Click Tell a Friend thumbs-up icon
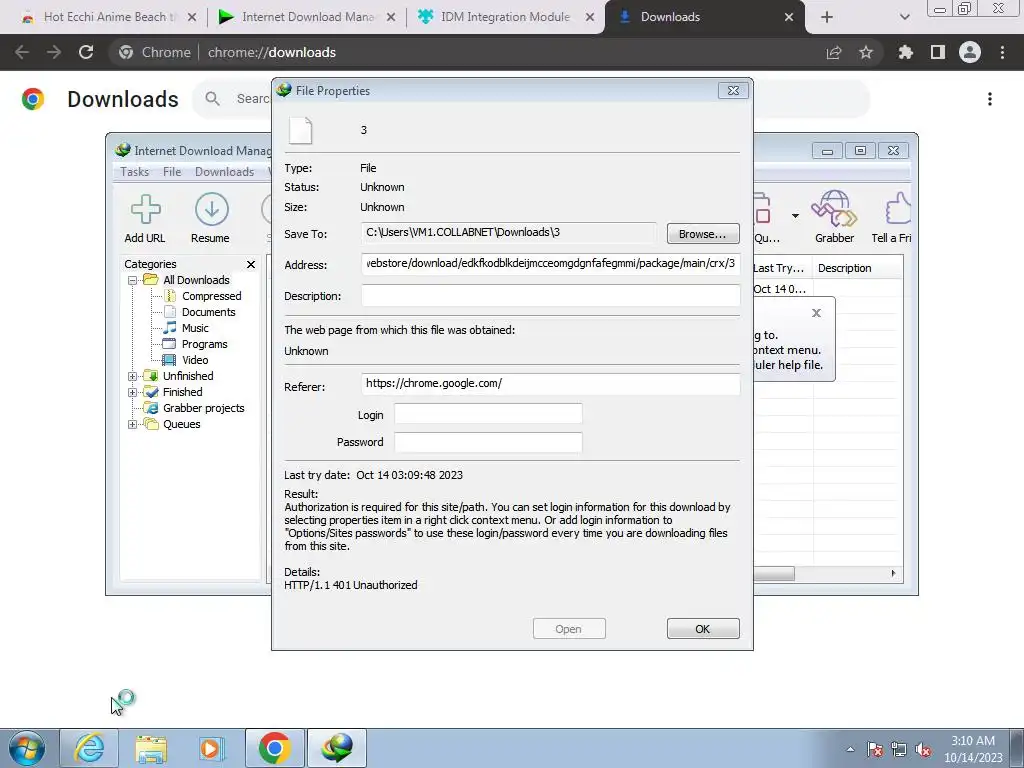This screenshot has width=1024, height=768. coord(897,210)
